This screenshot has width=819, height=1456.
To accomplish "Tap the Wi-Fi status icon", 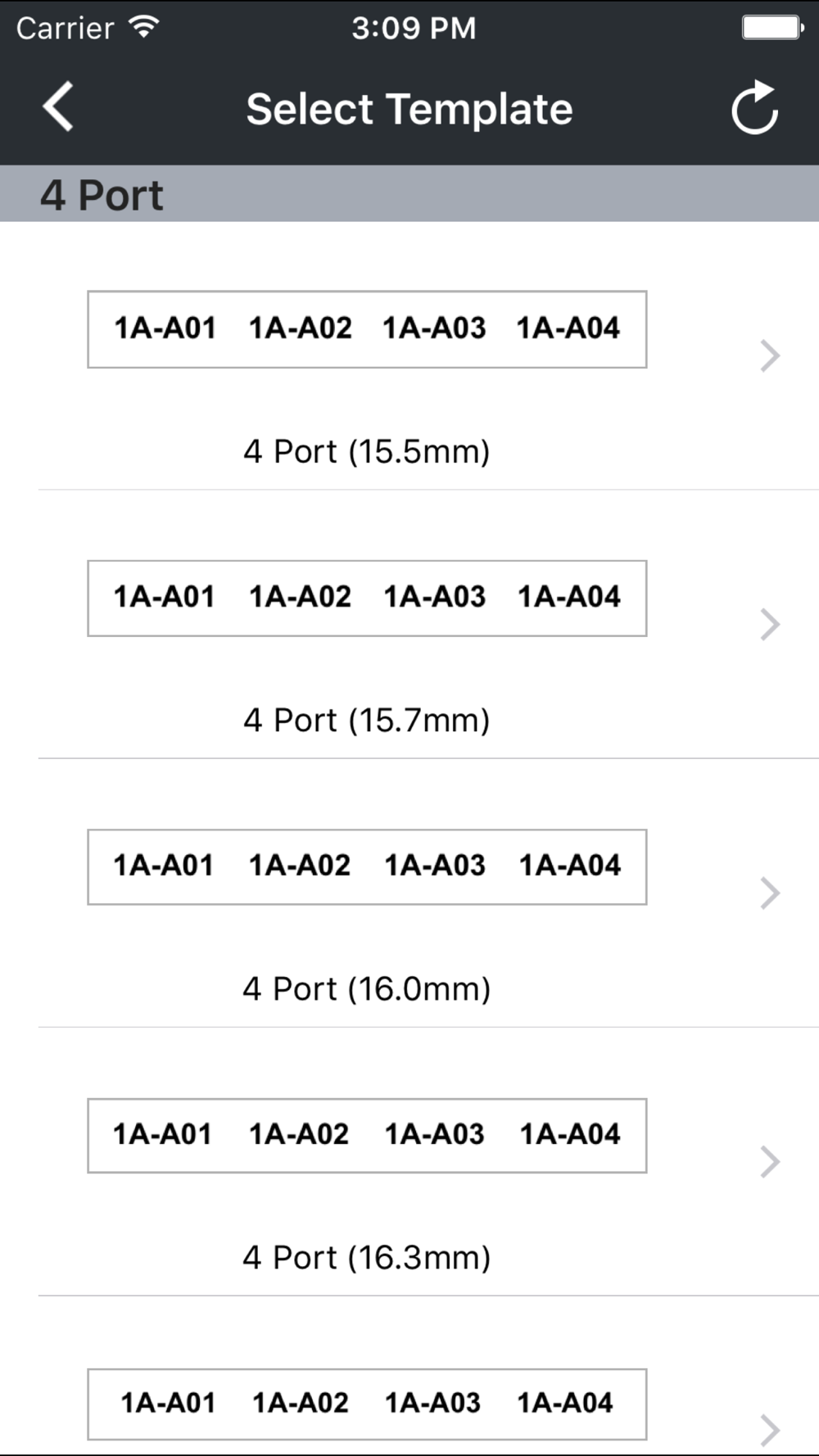I will pos(144,28).
